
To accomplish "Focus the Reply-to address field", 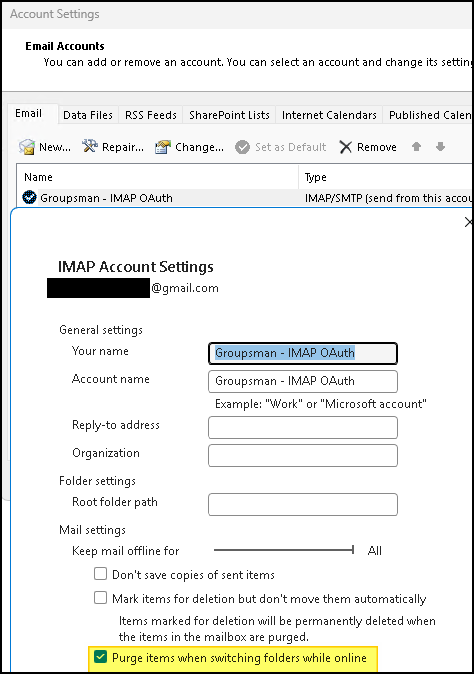I will click(x=303, y=427).
